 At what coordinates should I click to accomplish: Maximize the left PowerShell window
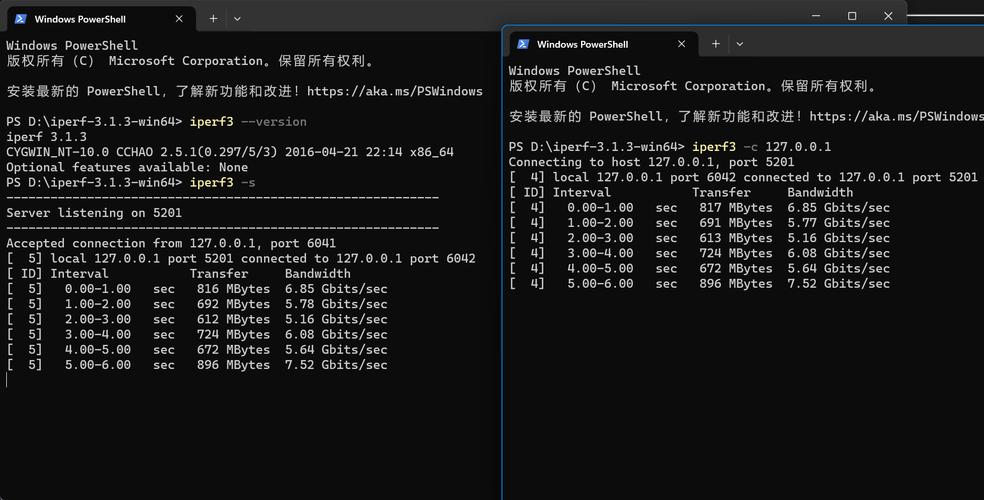click(x=852, y=16)
